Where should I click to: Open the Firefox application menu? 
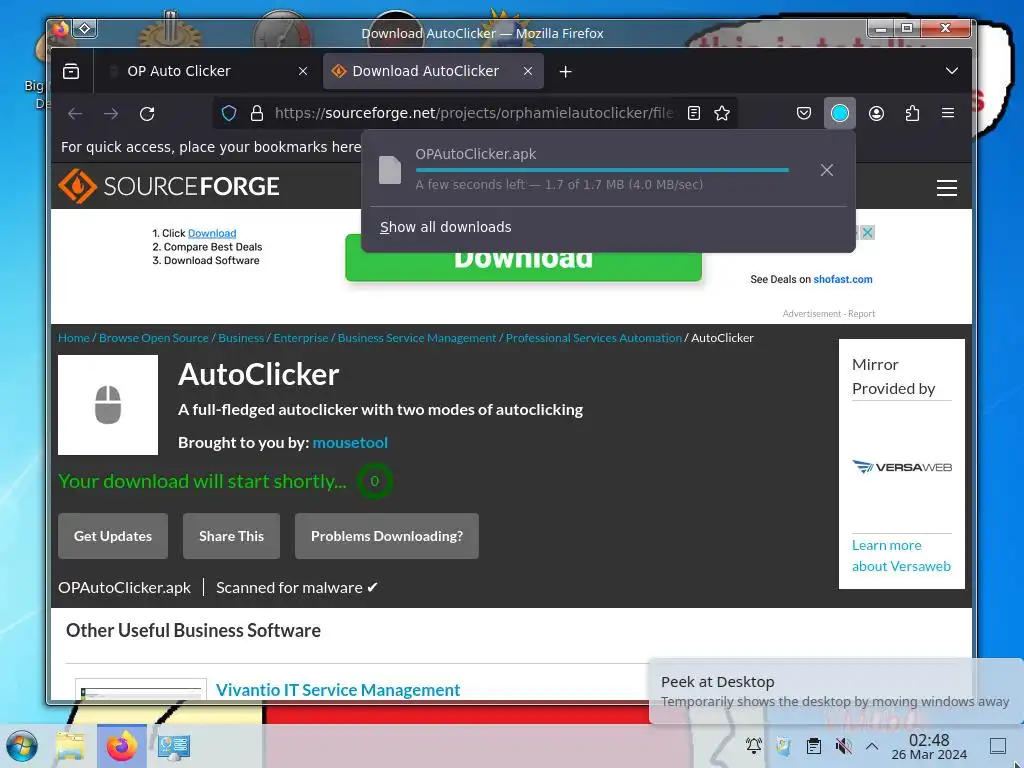pos(948,113)
